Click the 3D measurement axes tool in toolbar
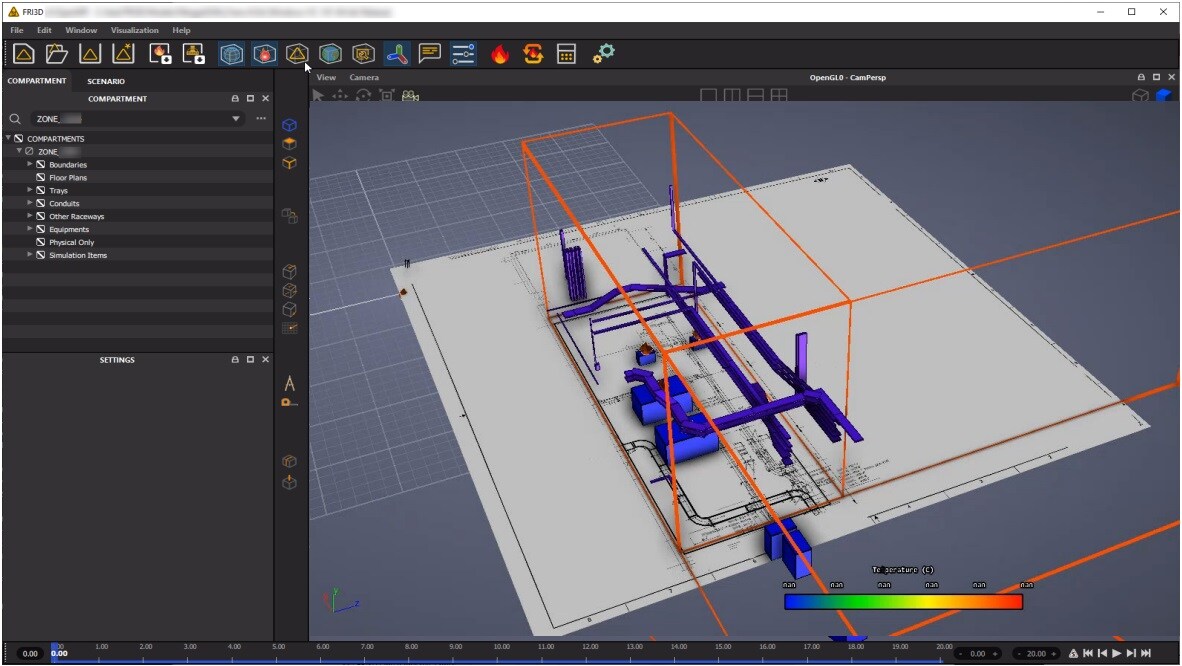The height and width of the screenshot is (666, 1182). 397,54
